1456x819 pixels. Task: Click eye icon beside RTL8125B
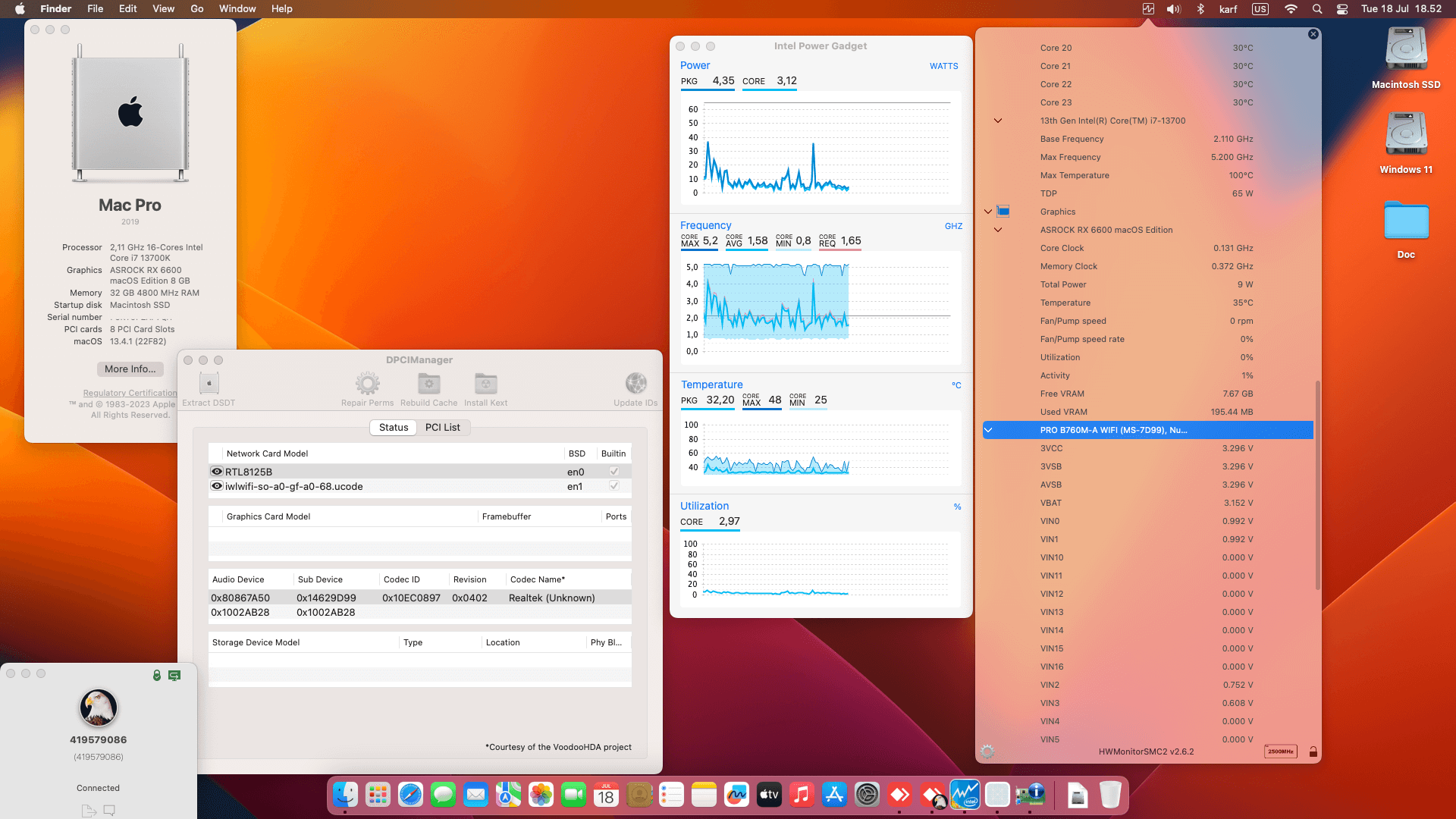point(217,472)
